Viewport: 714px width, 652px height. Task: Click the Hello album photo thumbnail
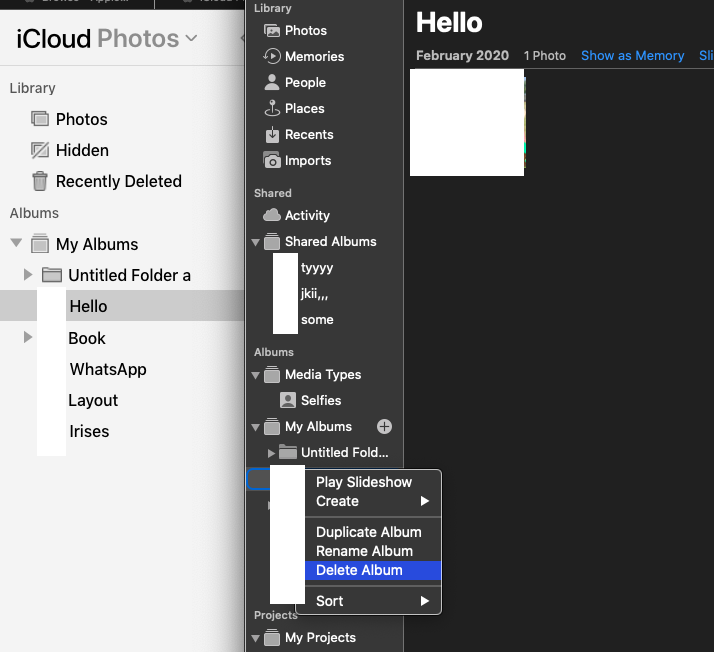pos(468,122)
